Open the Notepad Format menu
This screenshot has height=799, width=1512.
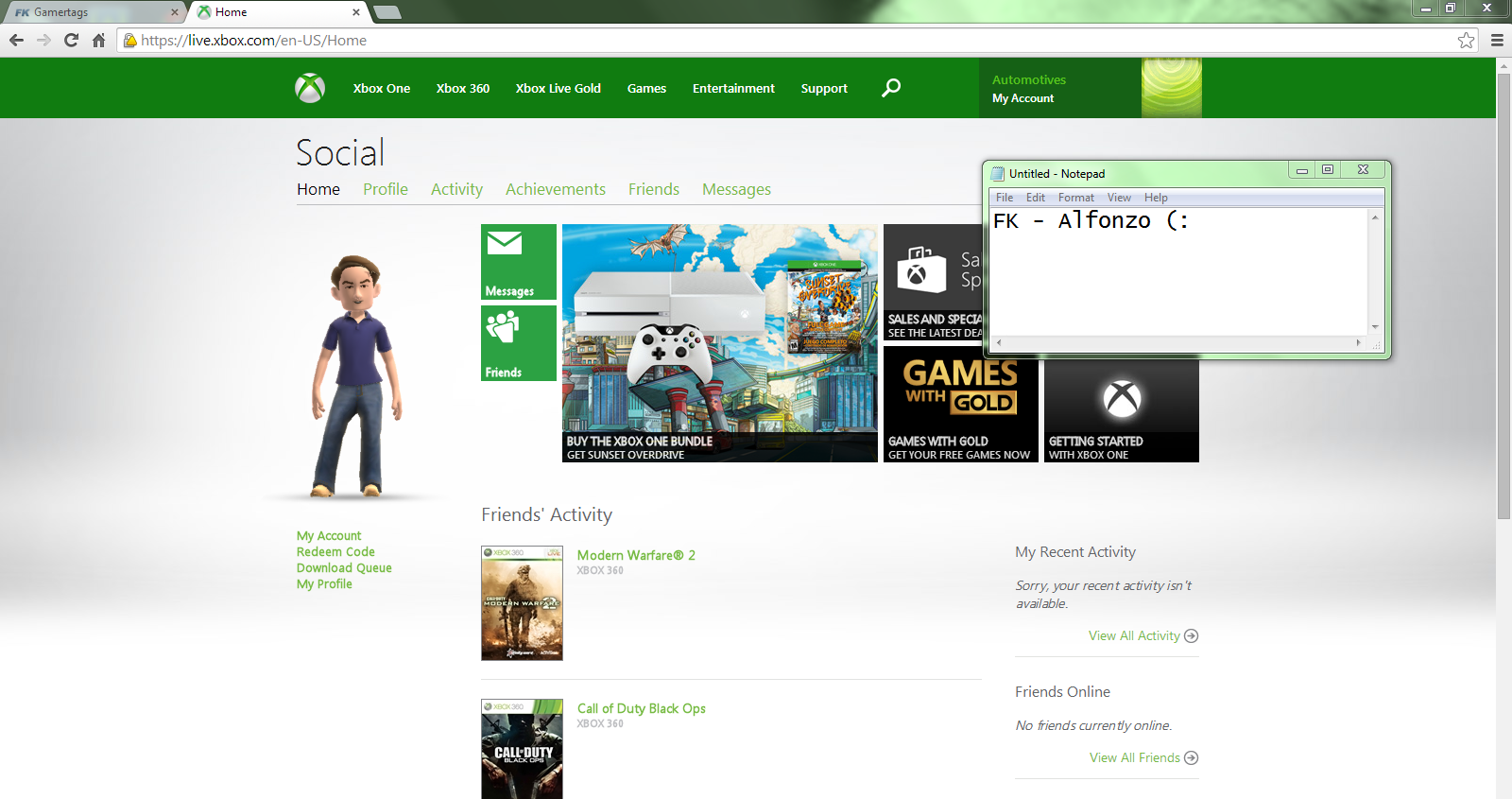pos(1076,198)
